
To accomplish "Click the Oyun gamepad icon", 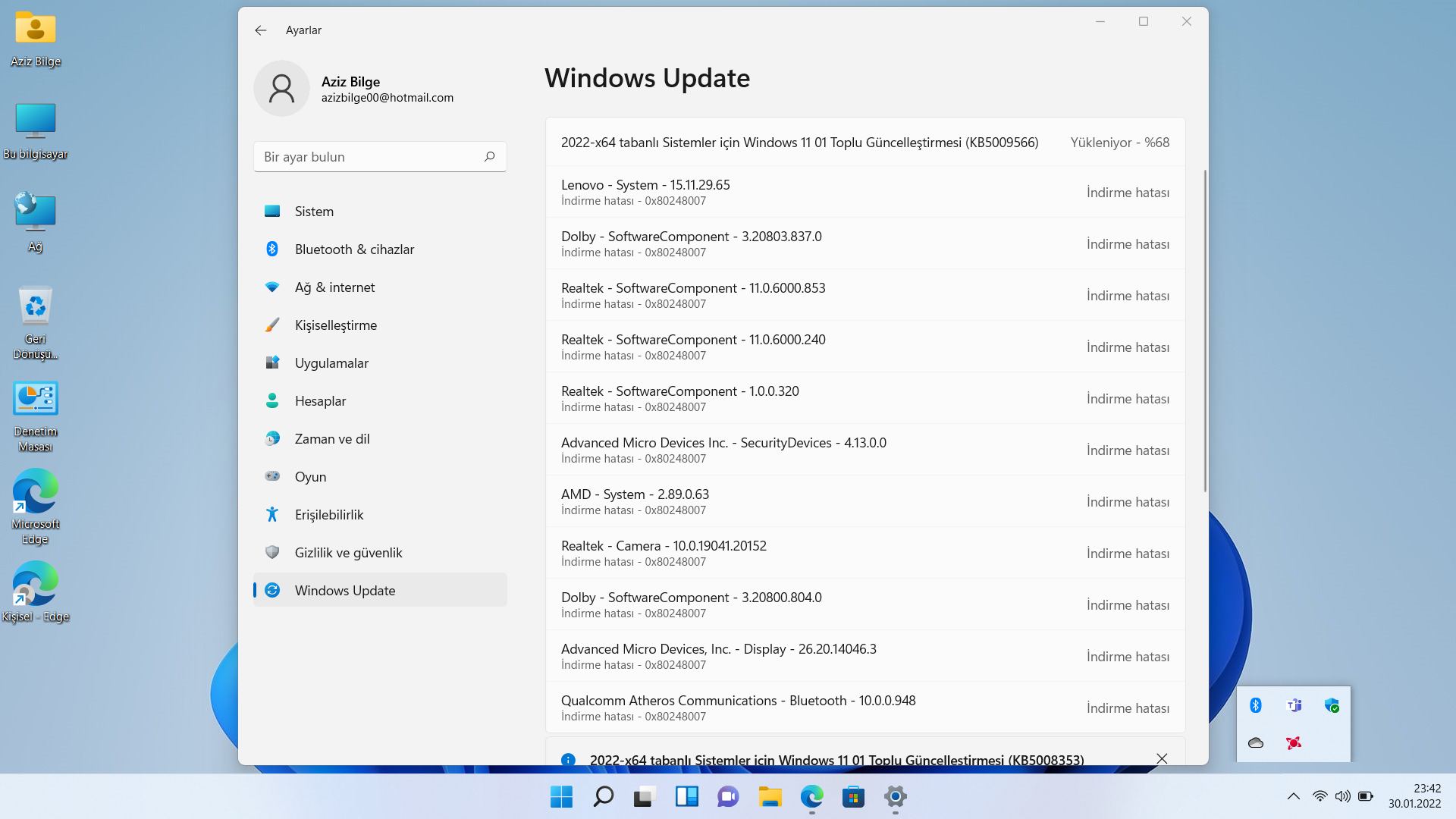I will [272, 477].
